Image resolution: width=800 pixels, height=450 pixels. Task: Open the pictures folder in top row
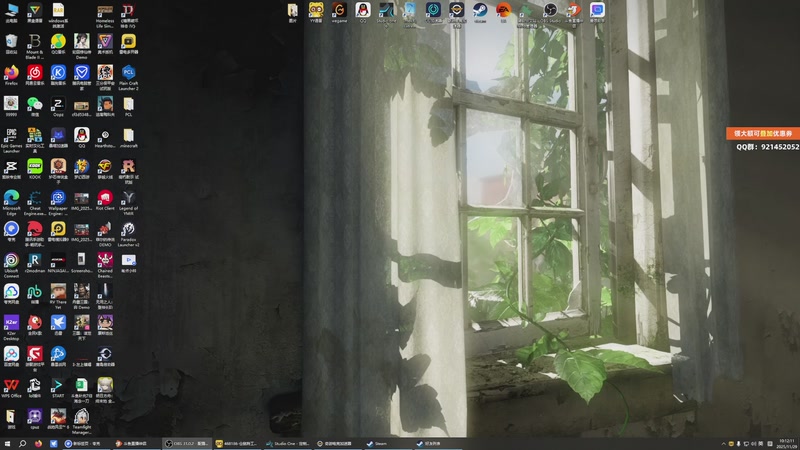point(292,12)
